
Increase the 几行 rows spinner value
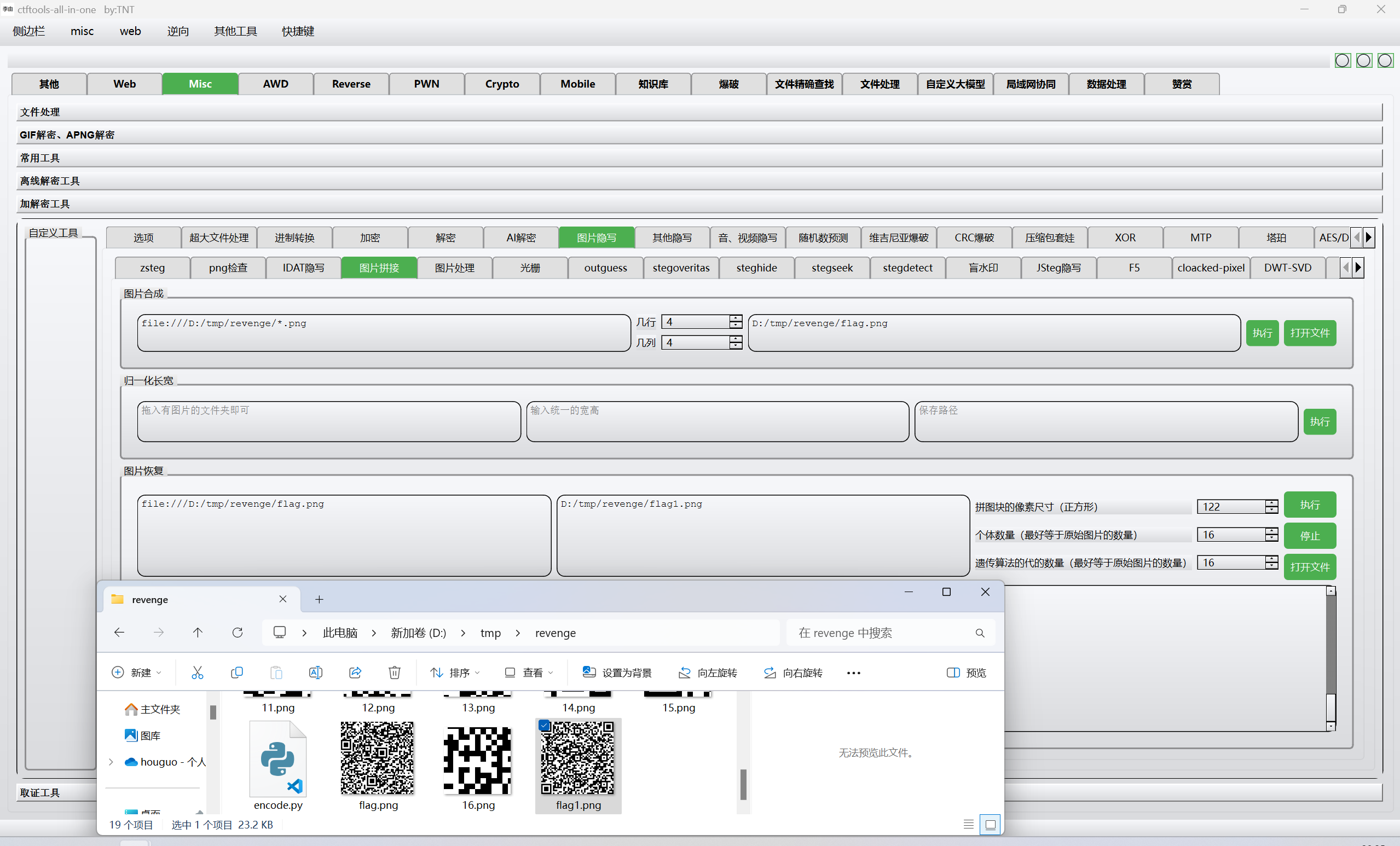(x=736, y=318)
